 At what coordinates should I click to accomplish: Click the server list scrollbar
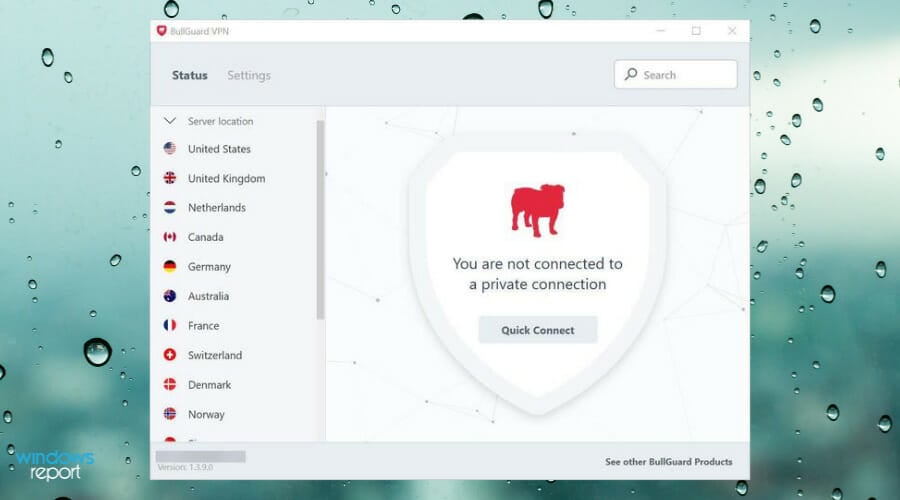(320, 220)
